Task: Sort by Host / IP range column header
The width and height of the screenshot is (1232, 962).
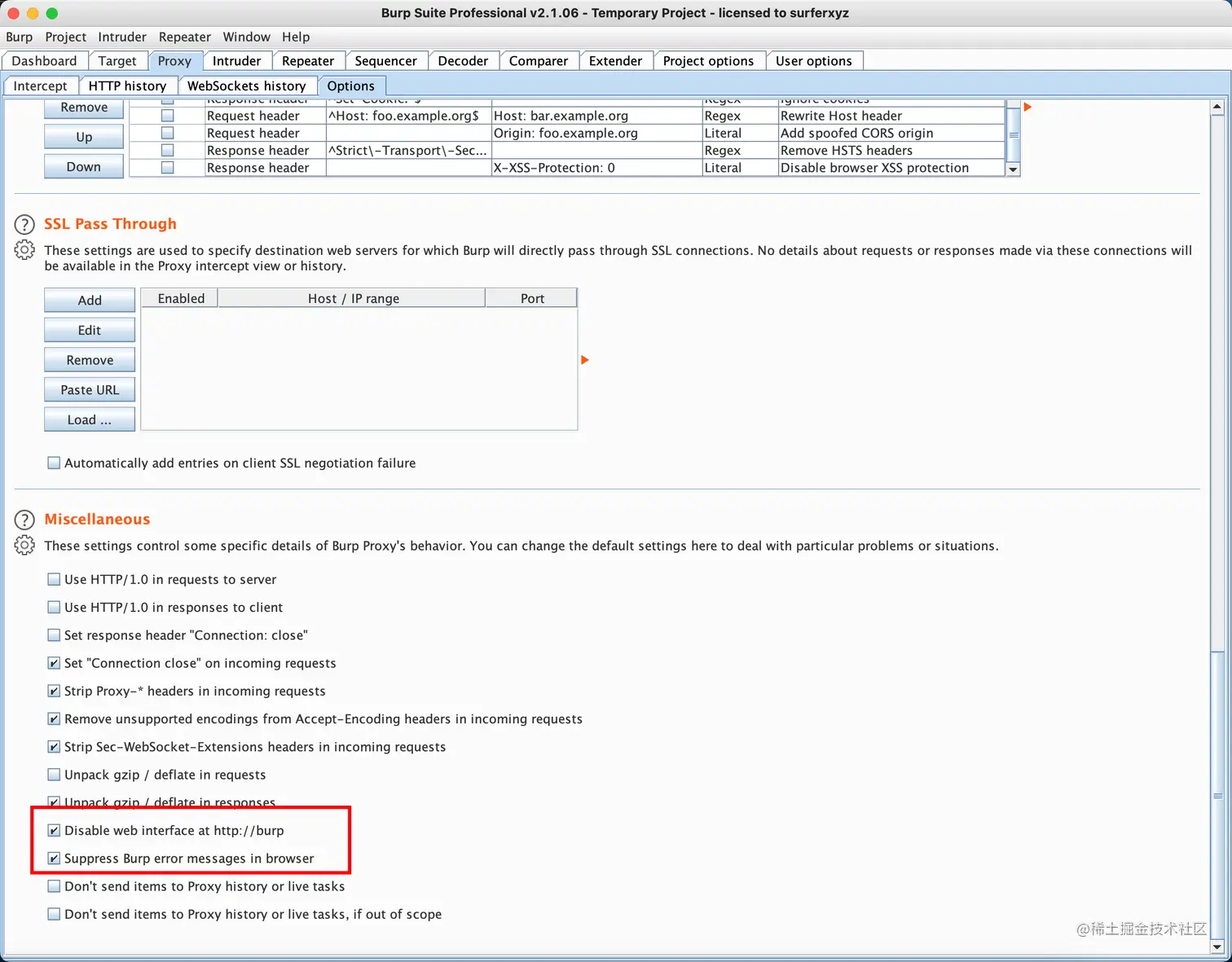Action: click(x=353, y=298)
